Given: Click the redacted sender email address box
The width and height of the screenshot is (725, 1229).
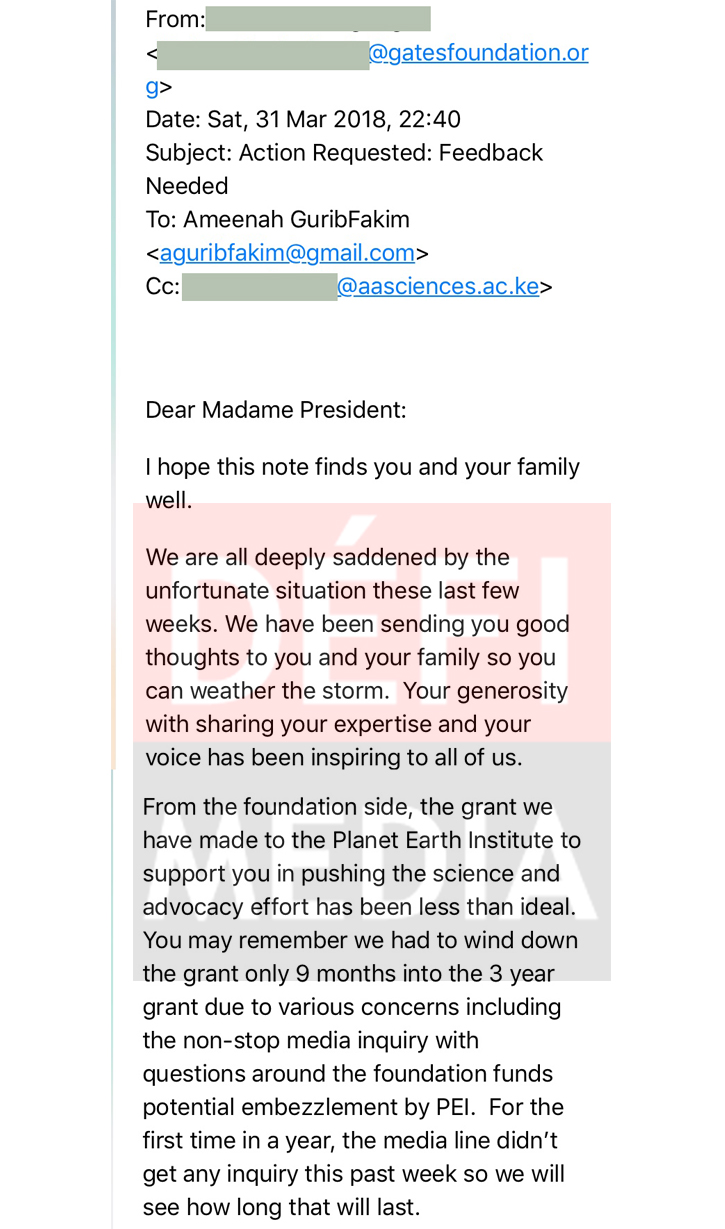Looking at the screenshot, I should click(x=262, y=54).
